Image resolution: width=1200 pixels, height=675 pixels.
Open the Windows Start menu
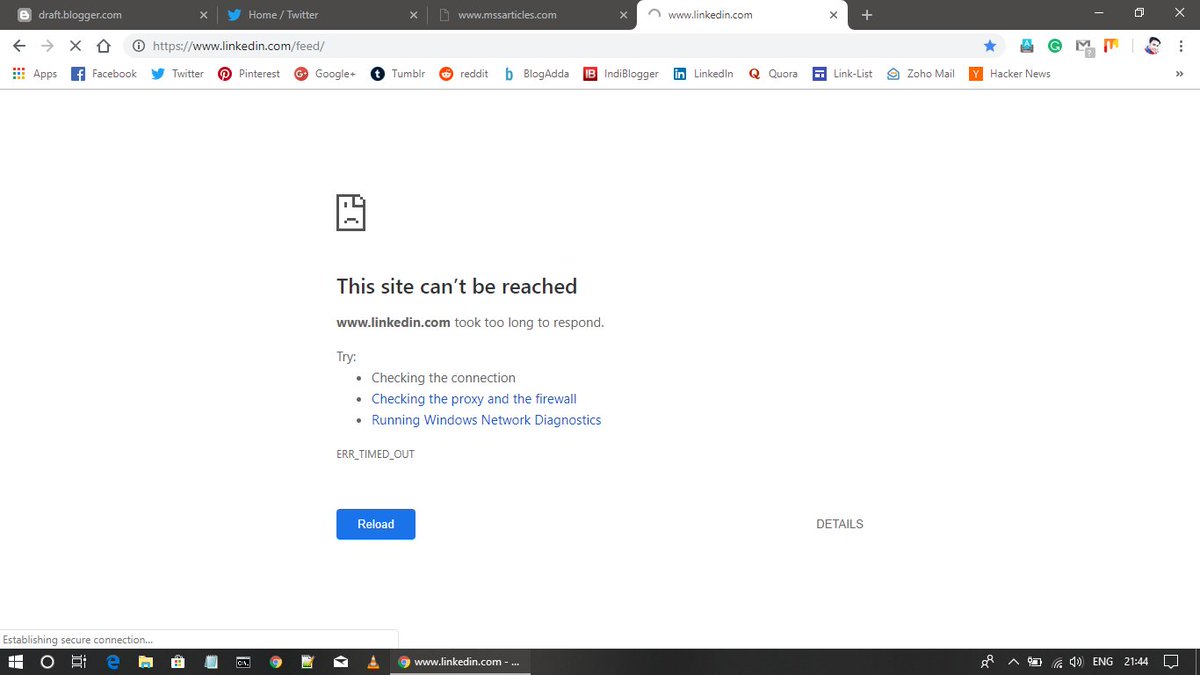coord(16,661)
